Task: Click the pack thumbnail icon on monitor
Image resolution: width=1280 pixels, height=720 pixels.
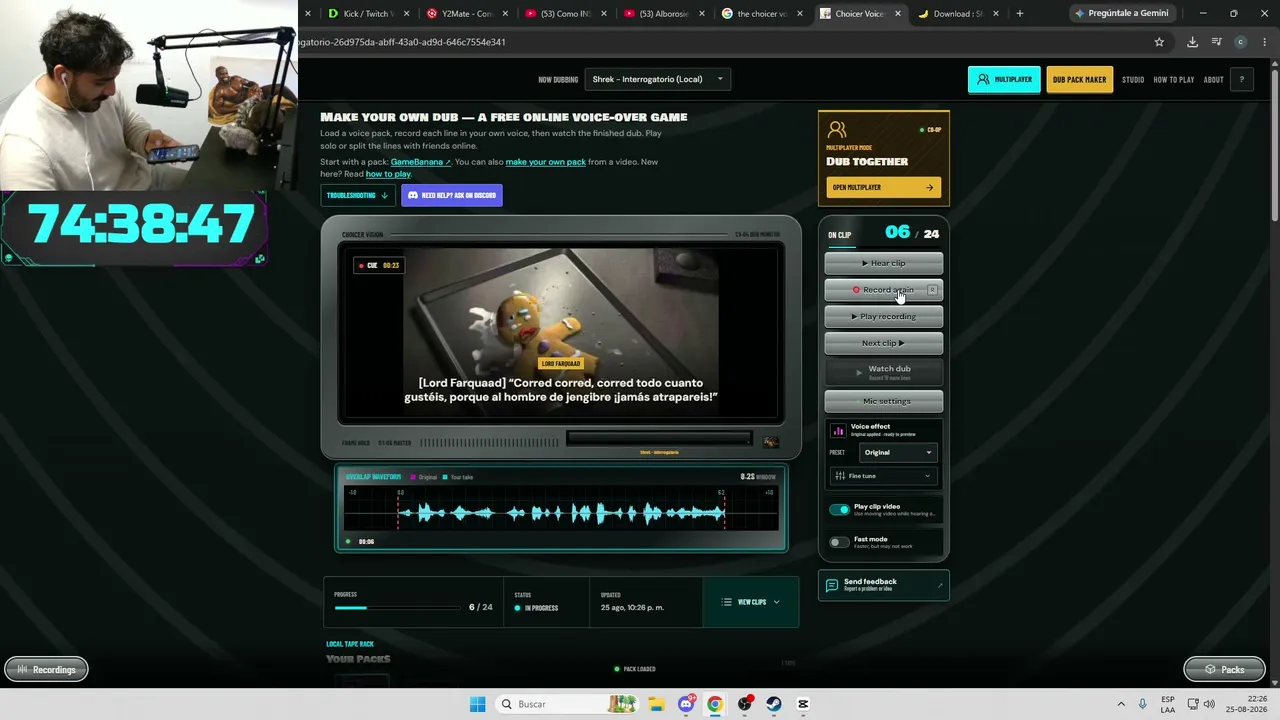Action: point(771,441)
